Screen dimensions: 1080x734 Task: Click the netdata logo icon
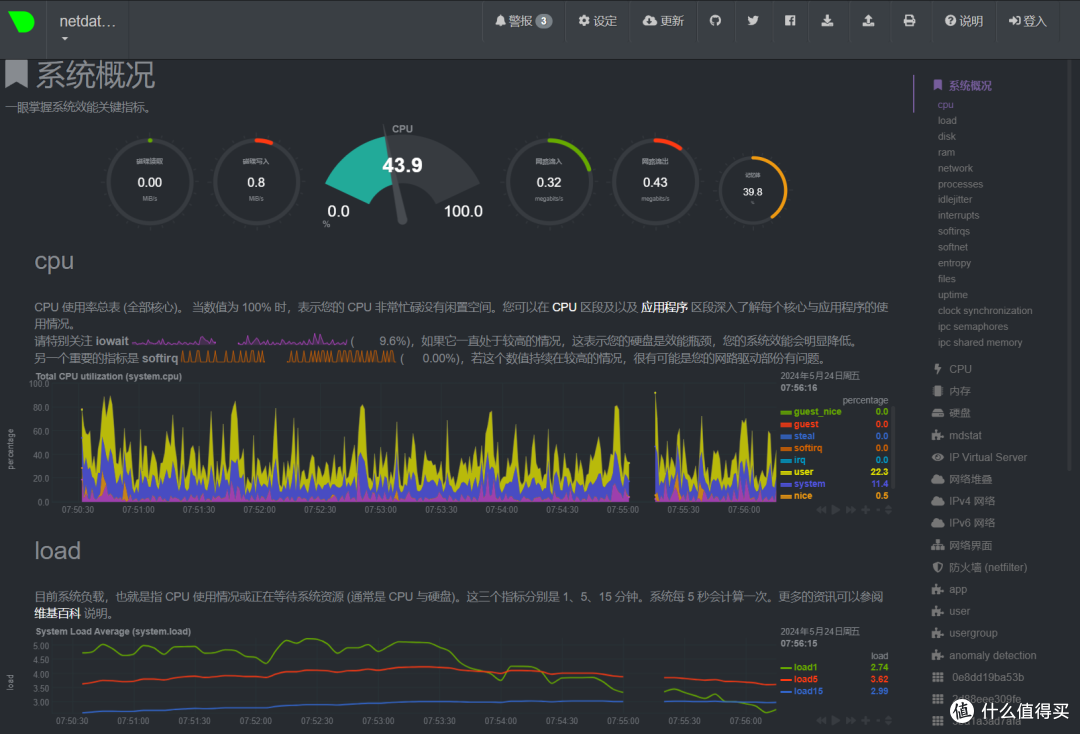(x=21, y=20)
